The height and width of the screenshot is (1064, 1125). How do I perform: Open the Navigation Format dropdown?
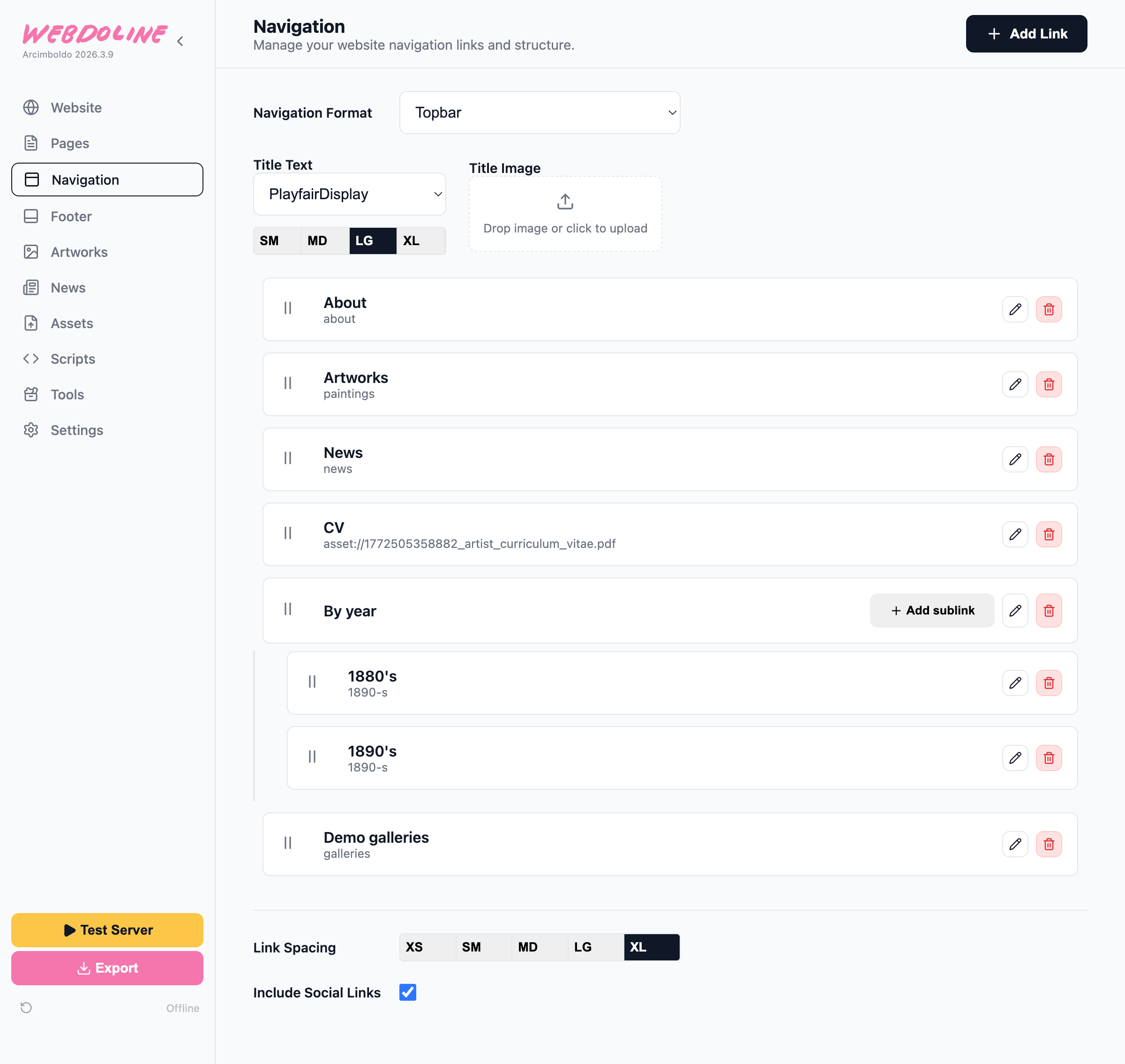[540, 112]
